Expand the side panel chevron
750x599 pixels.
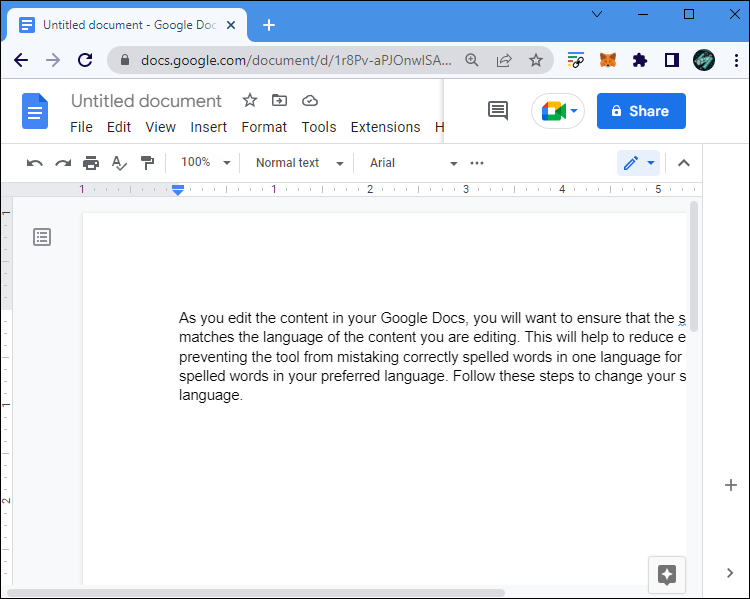[x=730, y=573]
